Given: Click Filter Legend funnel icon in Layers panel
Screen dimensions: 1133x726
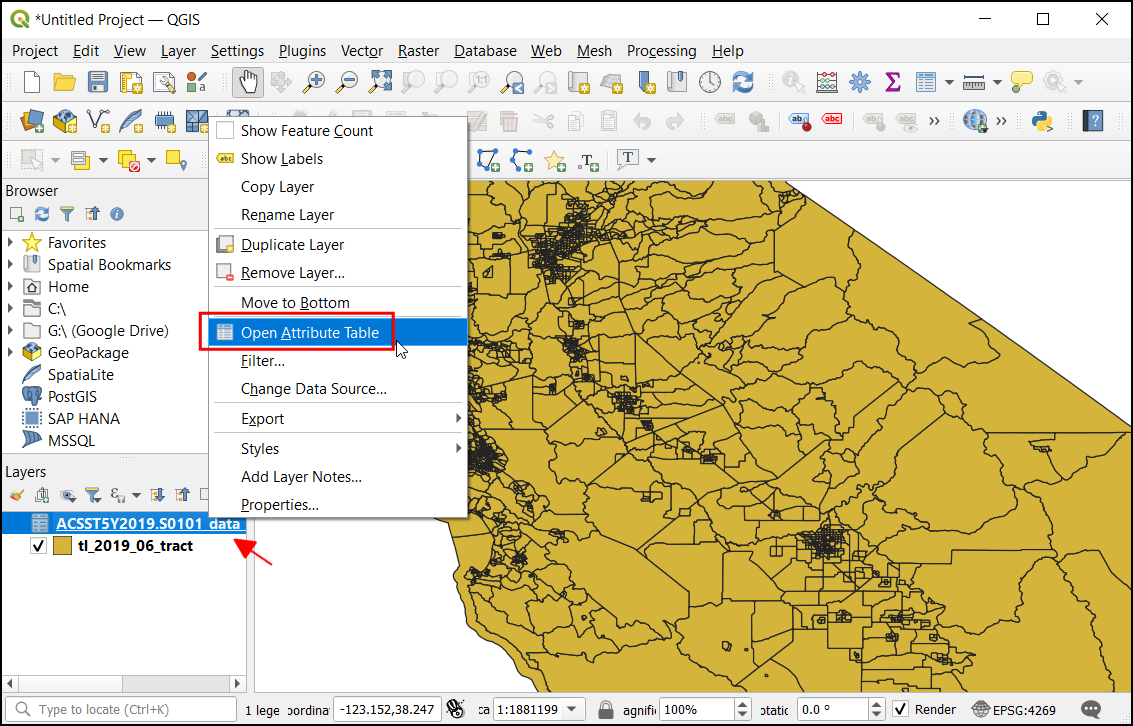Looking at the screenshot, I should [92, 495].
